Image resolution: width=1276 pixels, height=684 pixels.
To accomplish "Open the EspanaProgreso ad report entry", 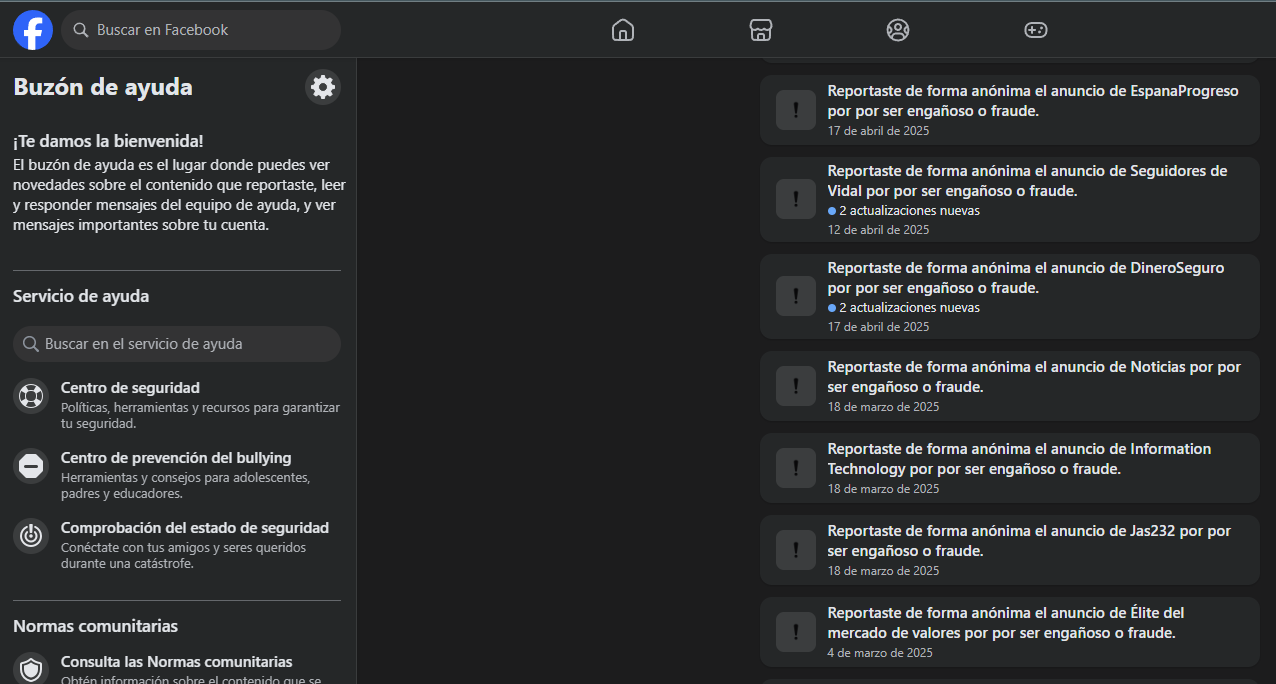I will pyautogui.click(x=1010, y=110).
